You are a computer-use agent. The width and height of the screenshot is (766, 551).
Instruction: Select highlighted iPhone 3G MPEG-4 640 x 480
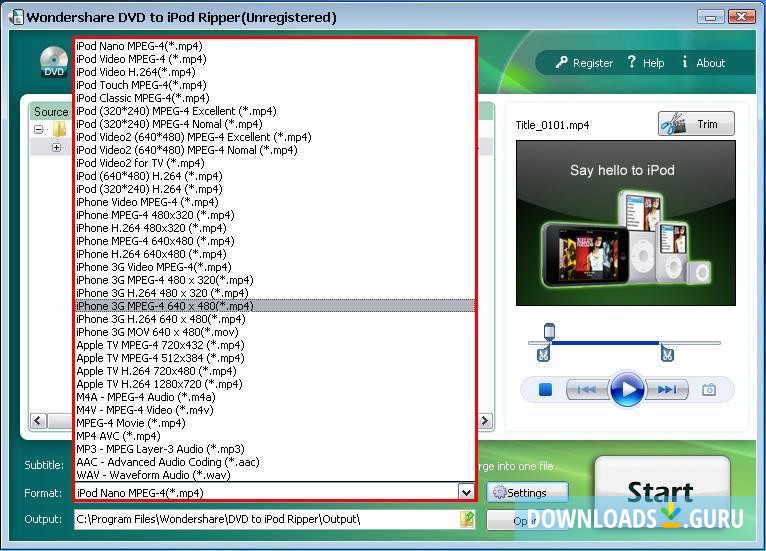click(275, 306)
